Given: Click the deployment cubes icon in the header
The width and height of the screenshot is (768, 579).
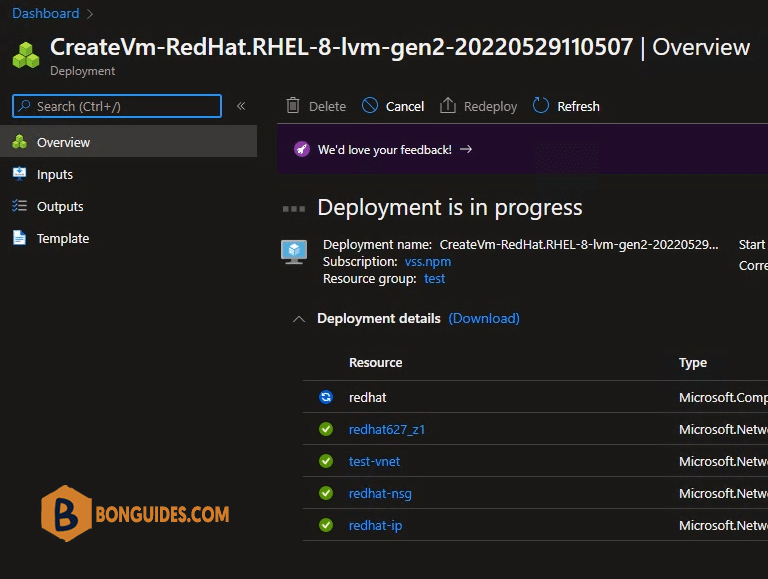Looking at the screenshot, I should click(26, 55).
